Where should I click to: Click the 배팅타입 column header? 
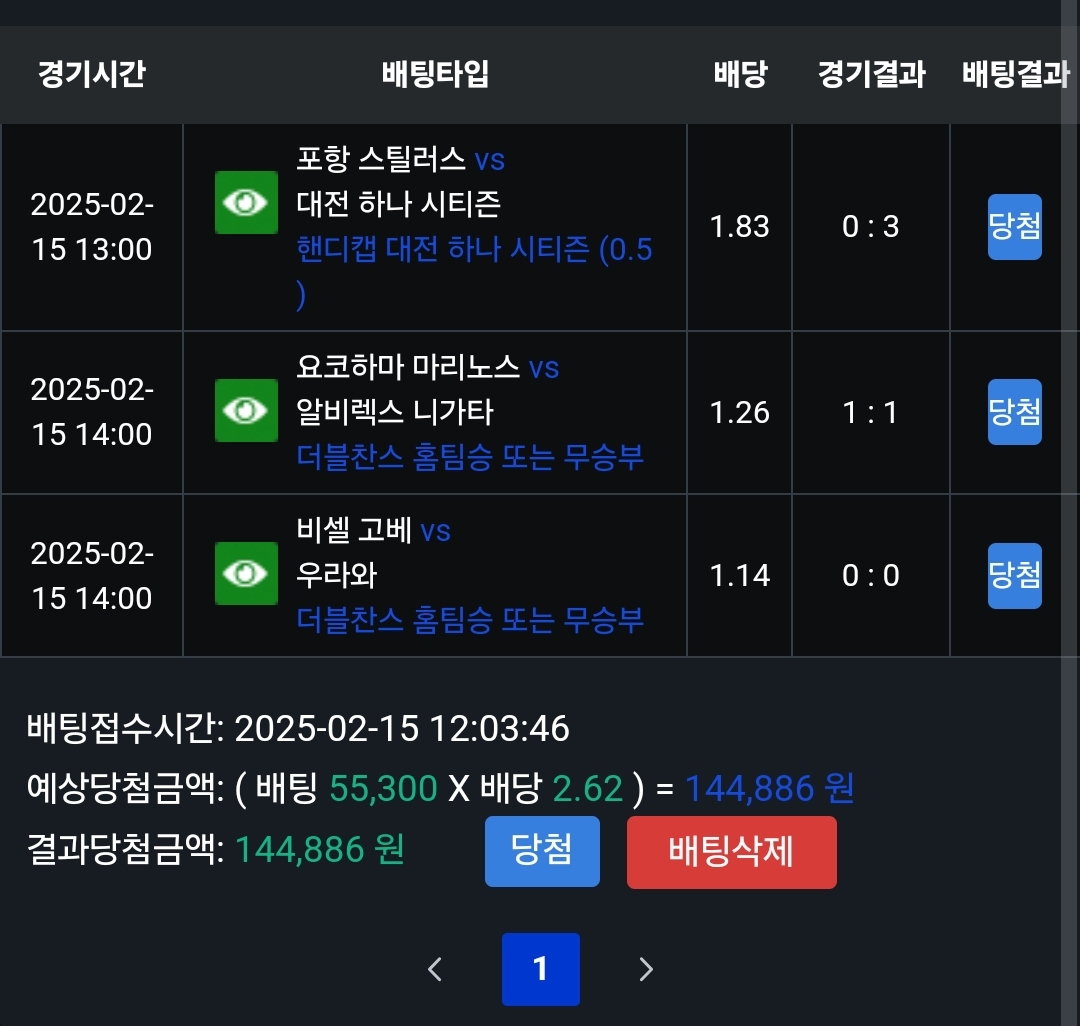pos(435,74)
